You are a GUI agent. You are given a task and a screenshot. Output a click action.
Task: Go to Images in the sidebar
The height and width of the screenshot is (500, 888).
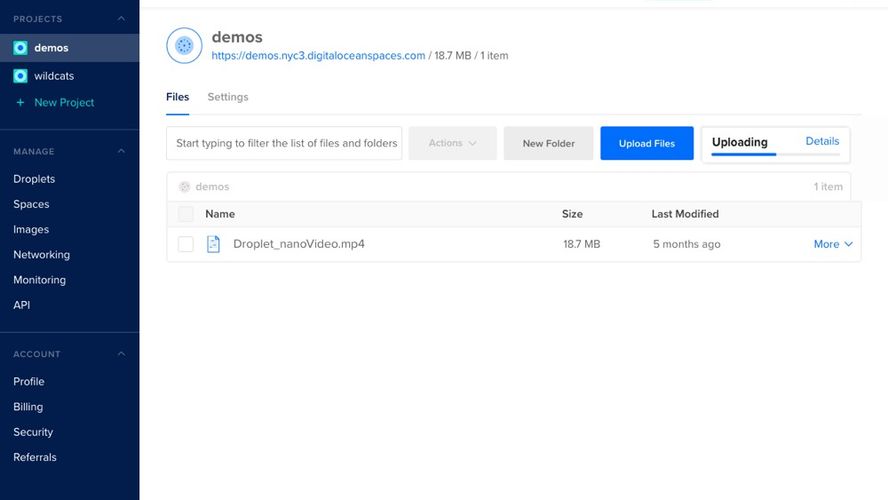tap(31, 229)
